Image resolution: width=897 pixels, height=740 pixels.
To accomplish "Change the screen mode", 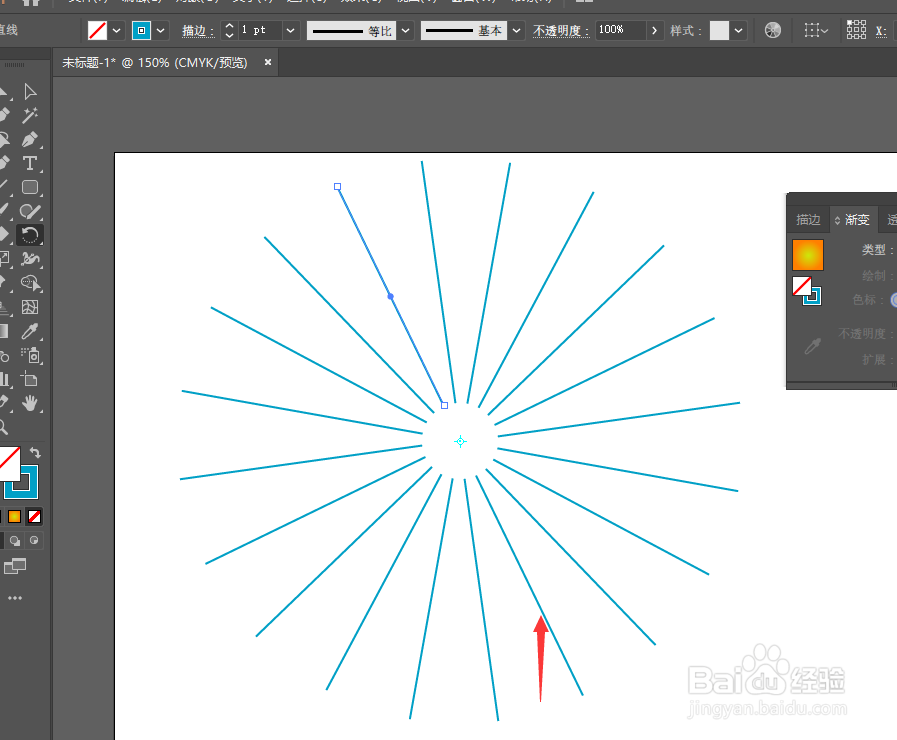I will (15, 566).
